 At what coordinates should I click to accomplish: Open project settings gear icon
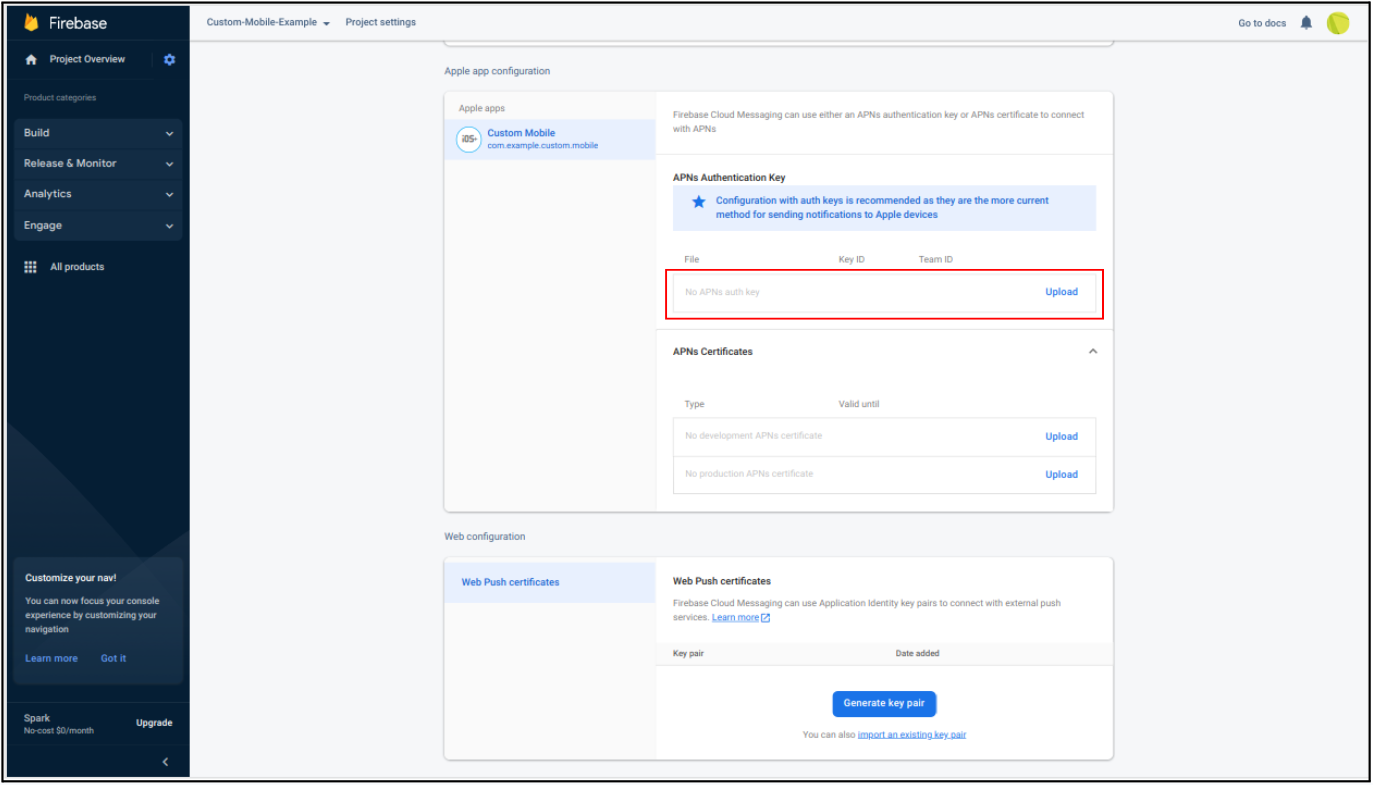tap(169, 60)
